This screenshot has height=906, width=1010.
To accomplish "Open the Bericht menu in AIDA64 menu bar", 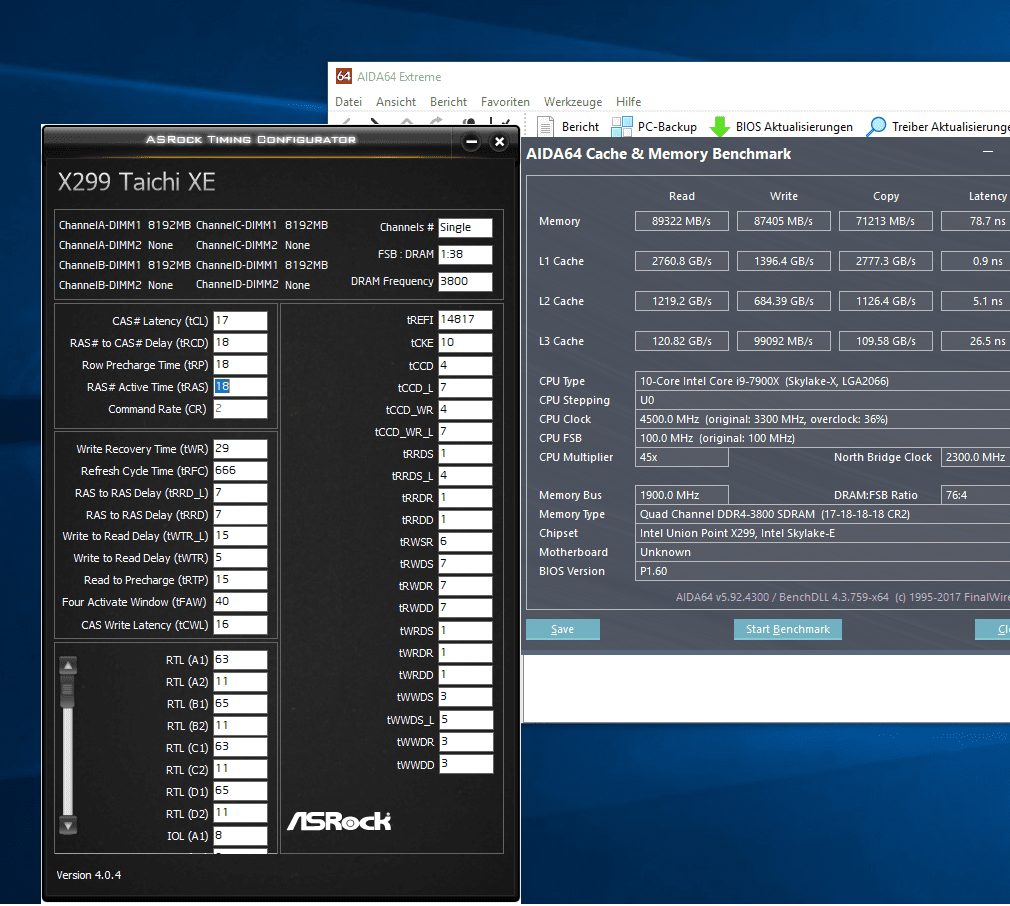I will point(448,102).
